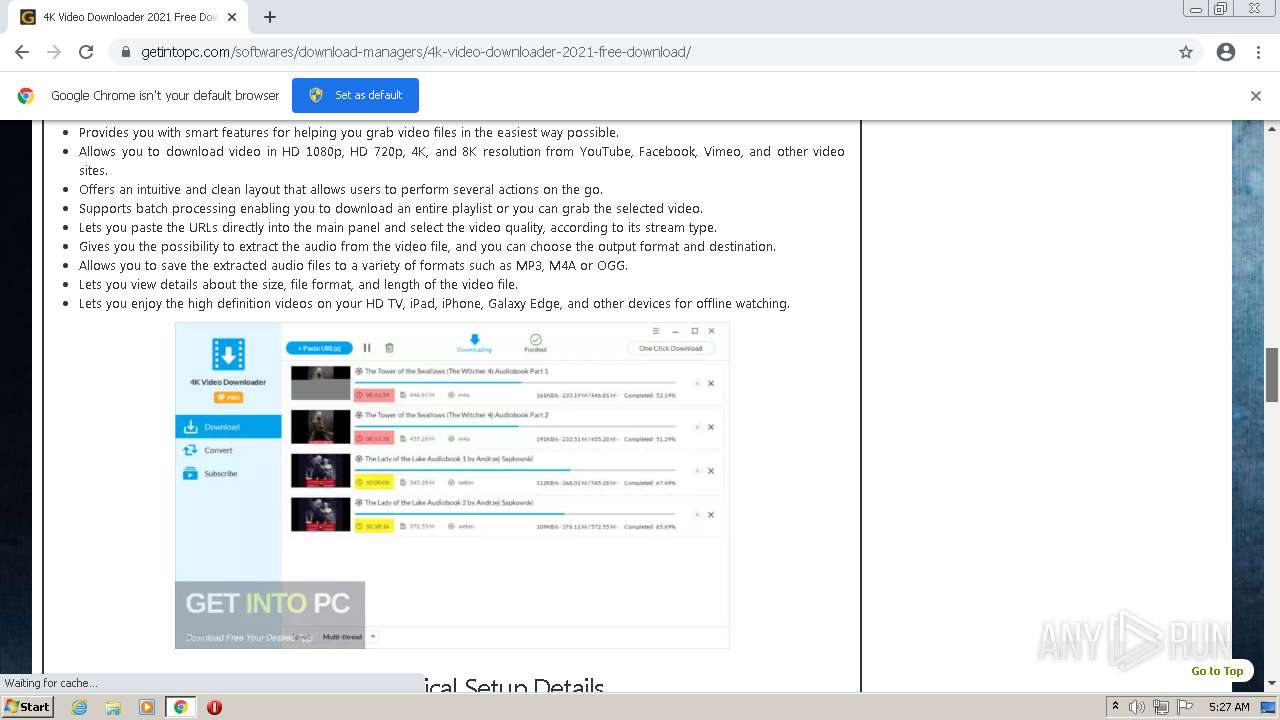Viewport: 1280px width, 720px height.
Task: Click the pause icon in the app screenshot
Action: click(367, 348)
